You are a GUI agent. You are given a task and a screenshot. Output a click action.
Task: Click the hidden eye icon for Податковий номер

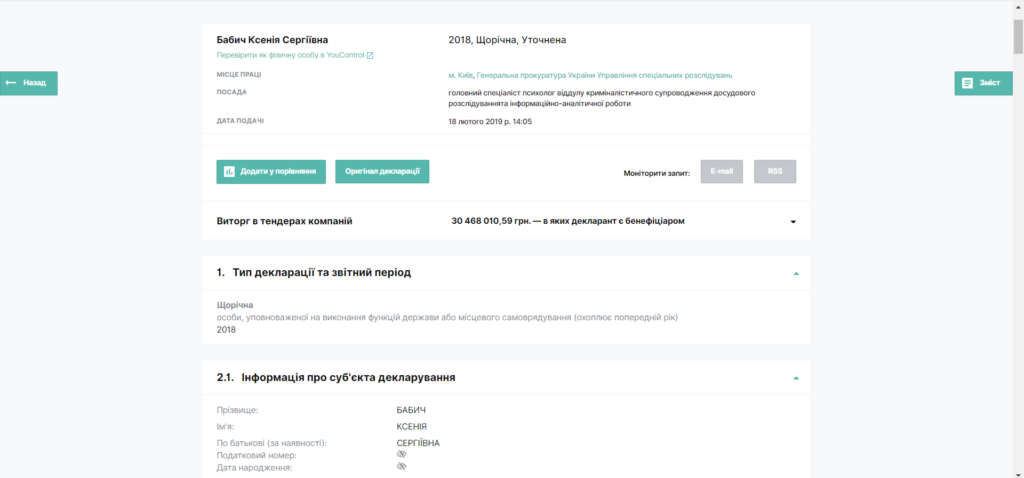(x=402, y=454)
